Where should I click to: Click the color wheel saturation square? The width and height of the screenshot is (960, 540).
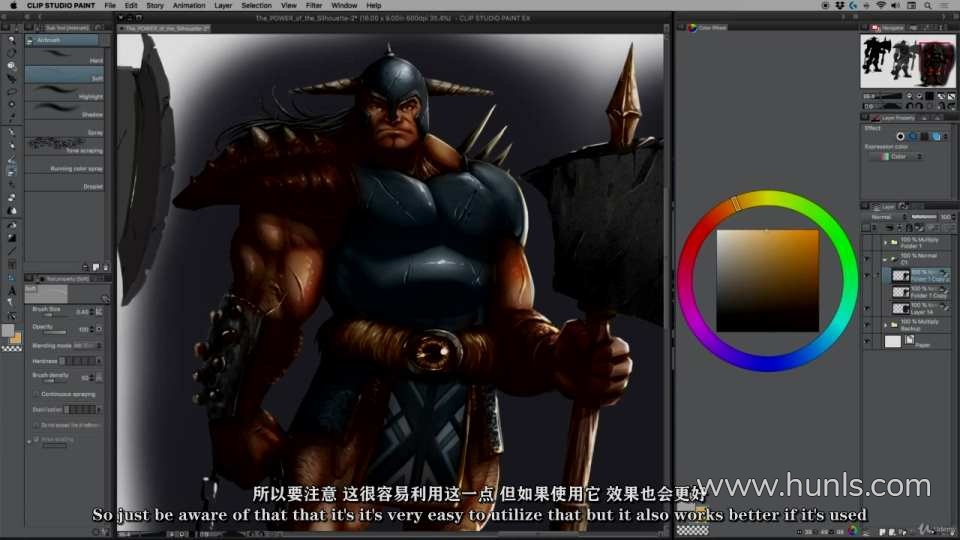coord(767,281)
